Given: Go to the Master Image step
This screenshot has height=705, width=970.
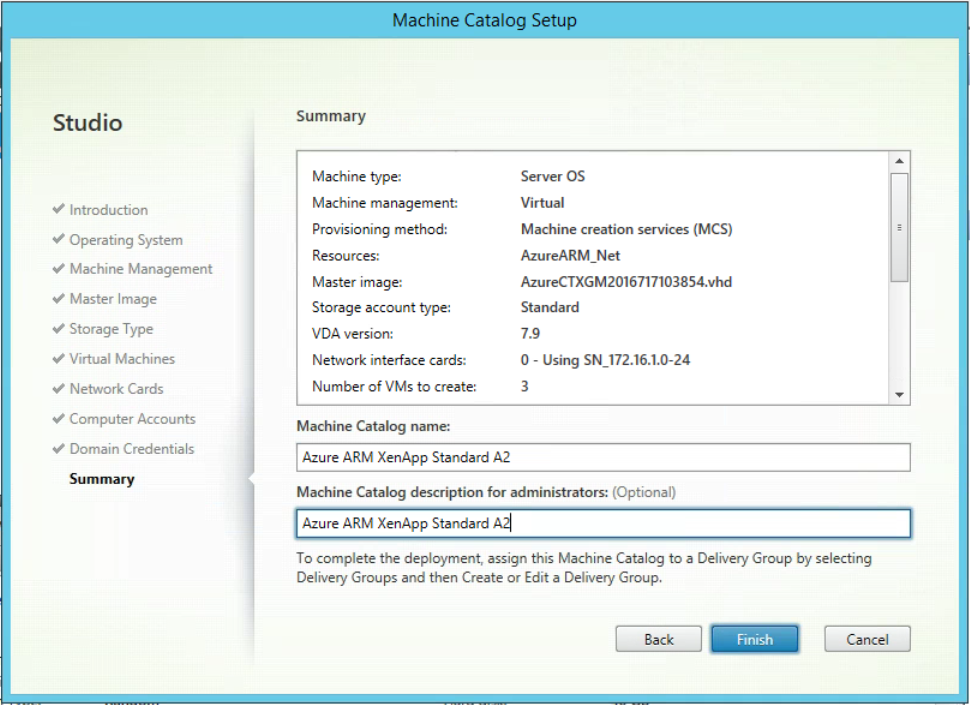Looking at the screenshot, I should coord(113,299).
